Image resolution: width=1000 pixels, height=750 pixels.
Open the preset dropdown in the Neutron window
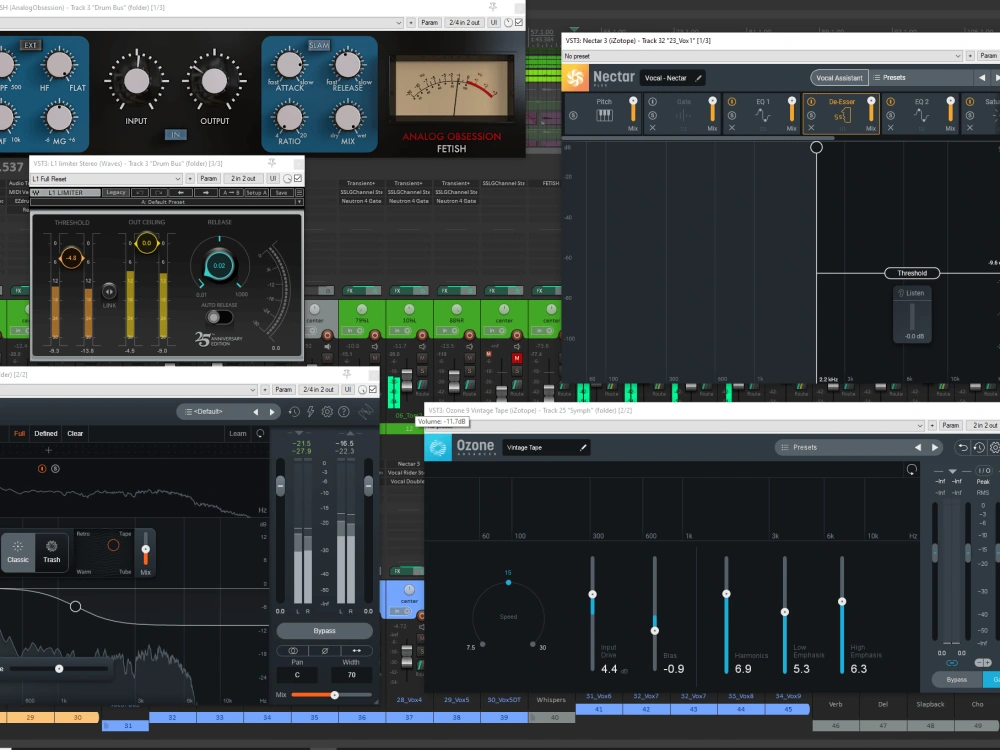click(129, 390)
